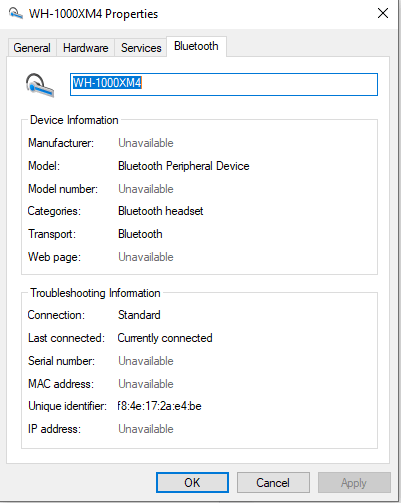Close the WH-1000XM4 Properties dialog
This screenshot has height=503, width=401.
(383, 13)
